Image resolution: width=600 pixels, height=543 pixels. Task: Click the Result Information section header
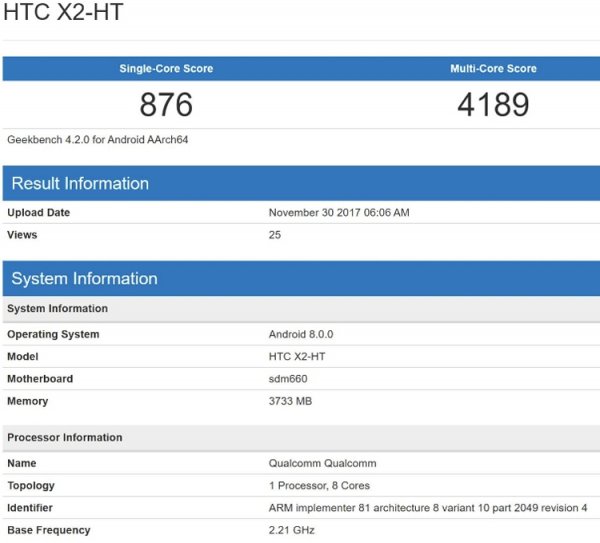80,184
